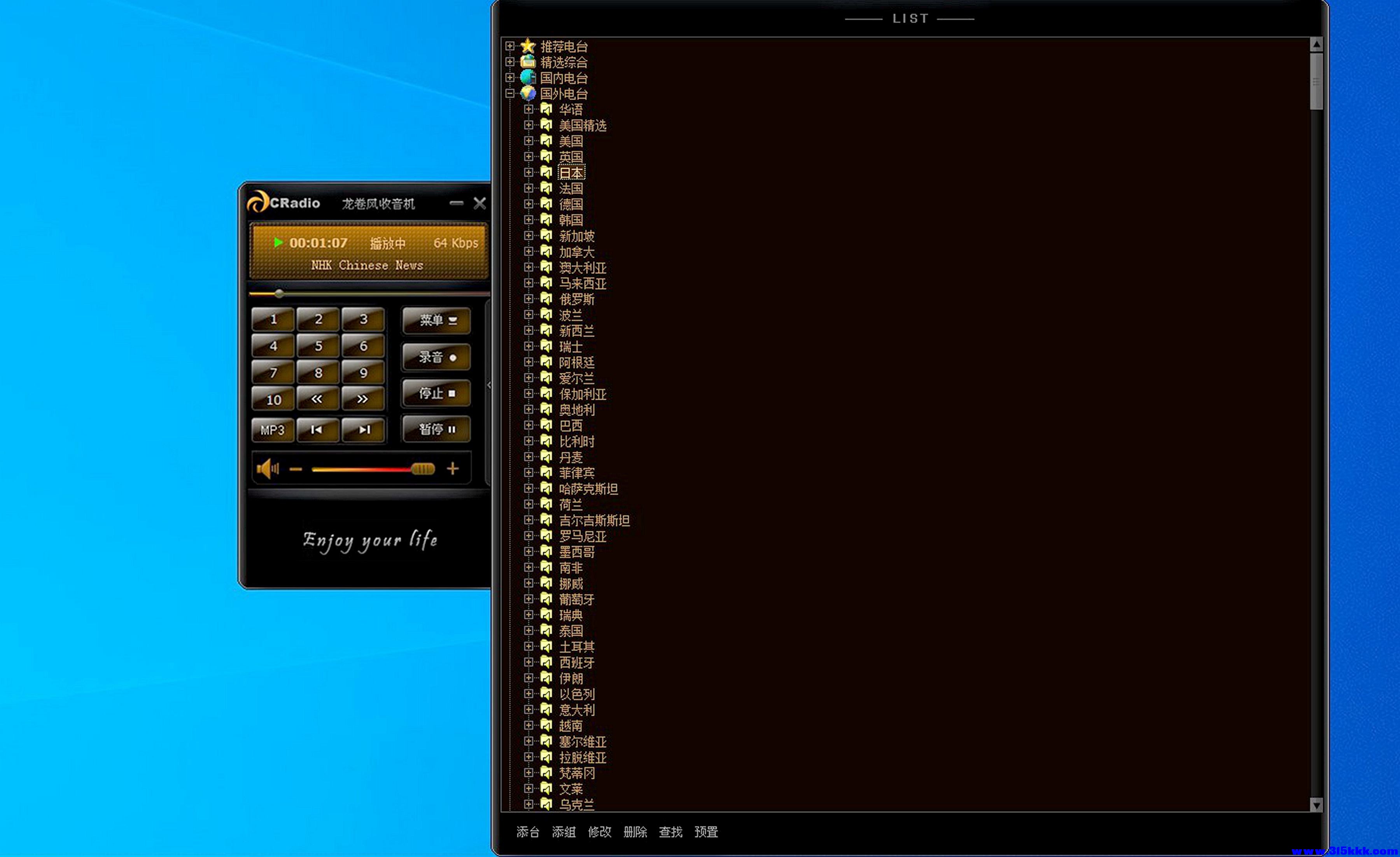The image size is (1400, 857).
Task: Expand the 日本 folder node
Action: 528,172
